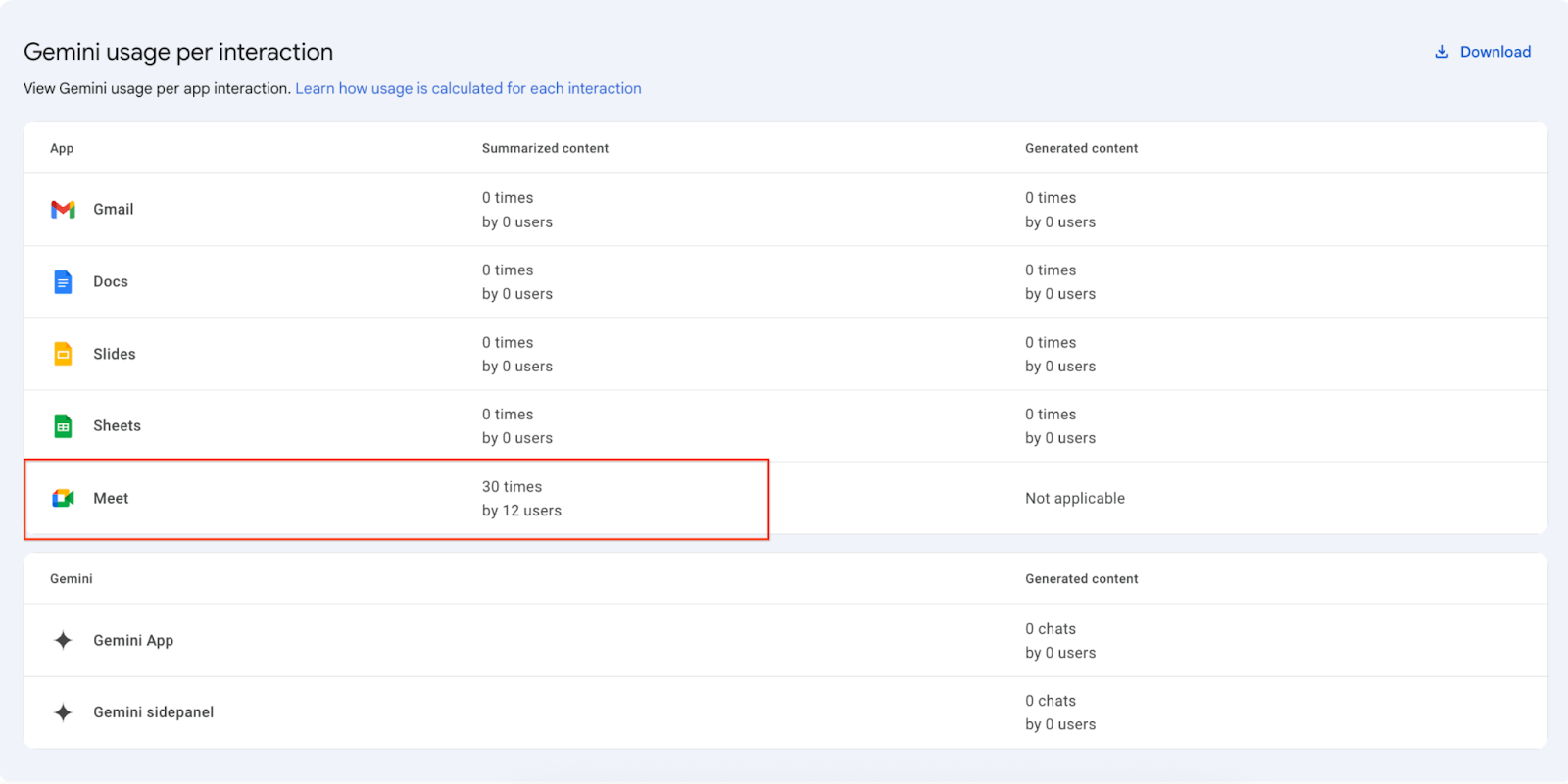Image resolution: width=1568 pixels, height=784 pixels.
Task: Click the Gmail envelope icon
Action: [x=63, y=210]
